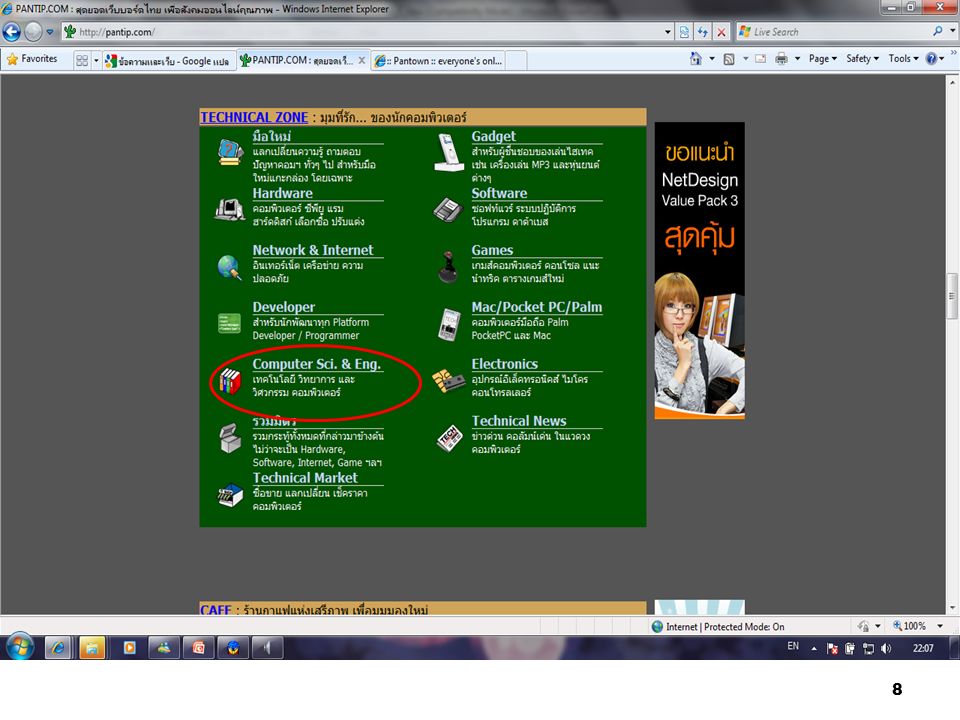Click the Technical Market stall icon
This screenshot has width=960, height=720.
(230, 495)
